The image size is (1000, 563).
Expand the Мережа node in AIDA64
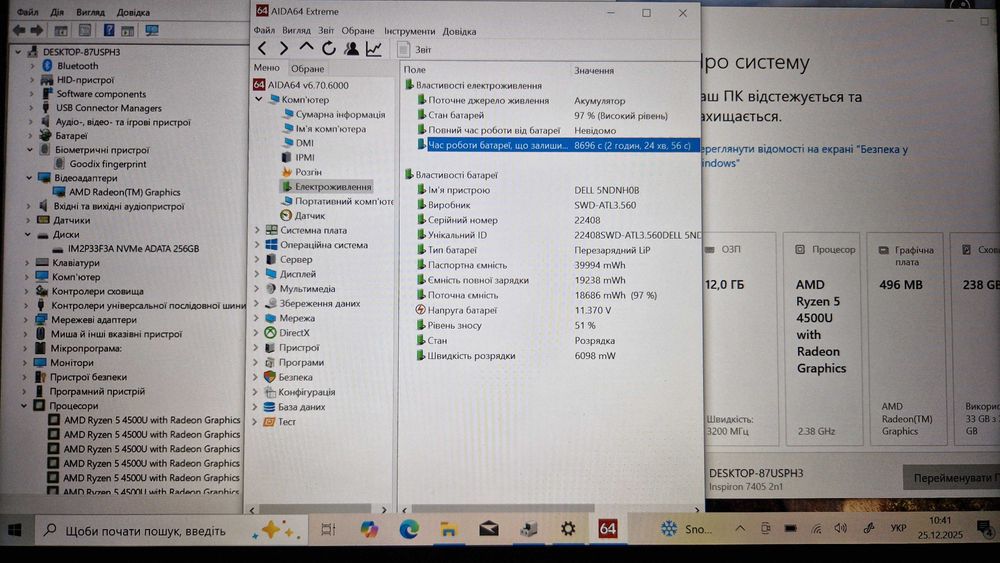(258, 318)
